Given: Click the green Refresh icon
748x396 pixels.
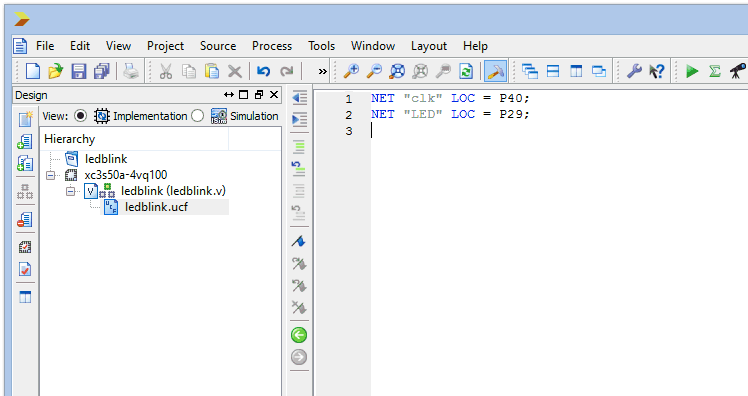Looking at the screenshot, I should coord(466,71).
